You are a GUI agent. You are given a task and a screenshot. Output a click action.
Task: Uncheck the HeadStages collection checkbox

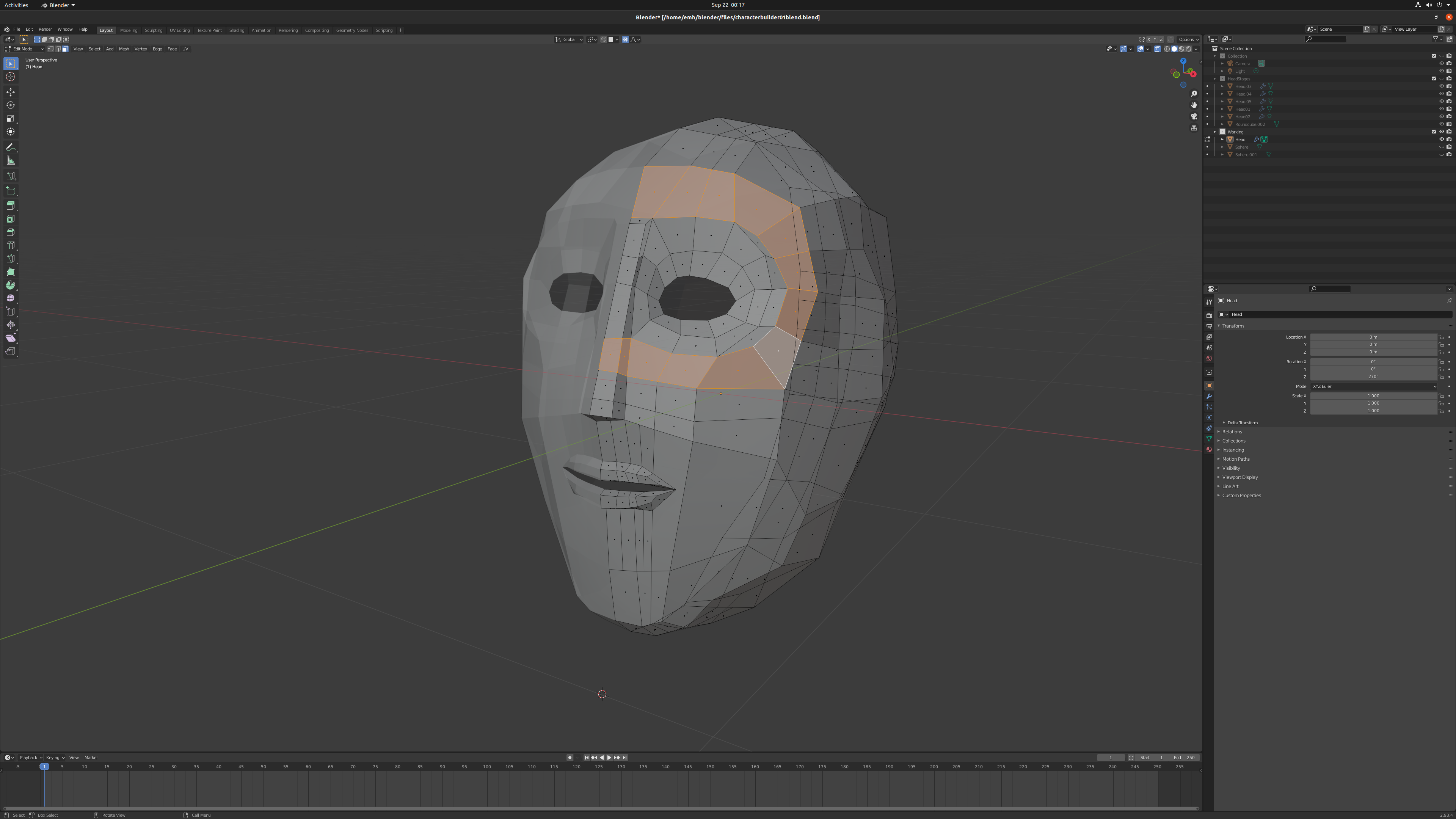[x=1434, y=78]
